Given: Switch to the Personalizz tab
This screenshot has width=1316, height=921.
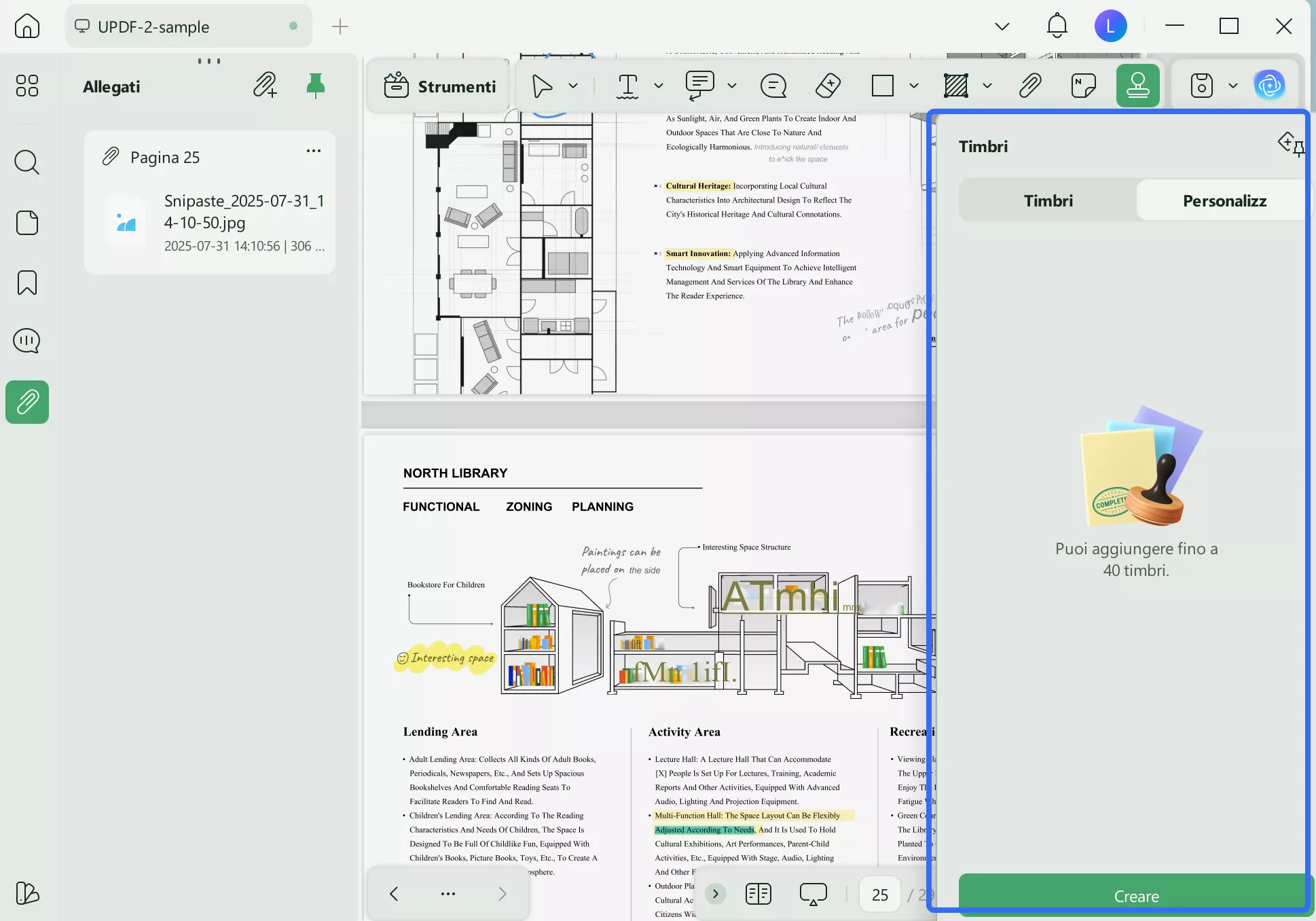Looking at the screenshot, I should tap(1224, 201).
